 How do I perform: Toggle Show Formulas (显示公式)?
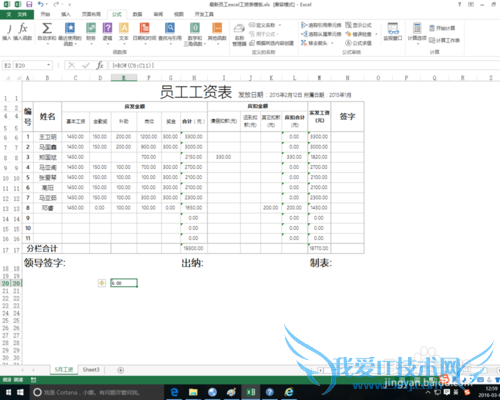coord(358,25)
